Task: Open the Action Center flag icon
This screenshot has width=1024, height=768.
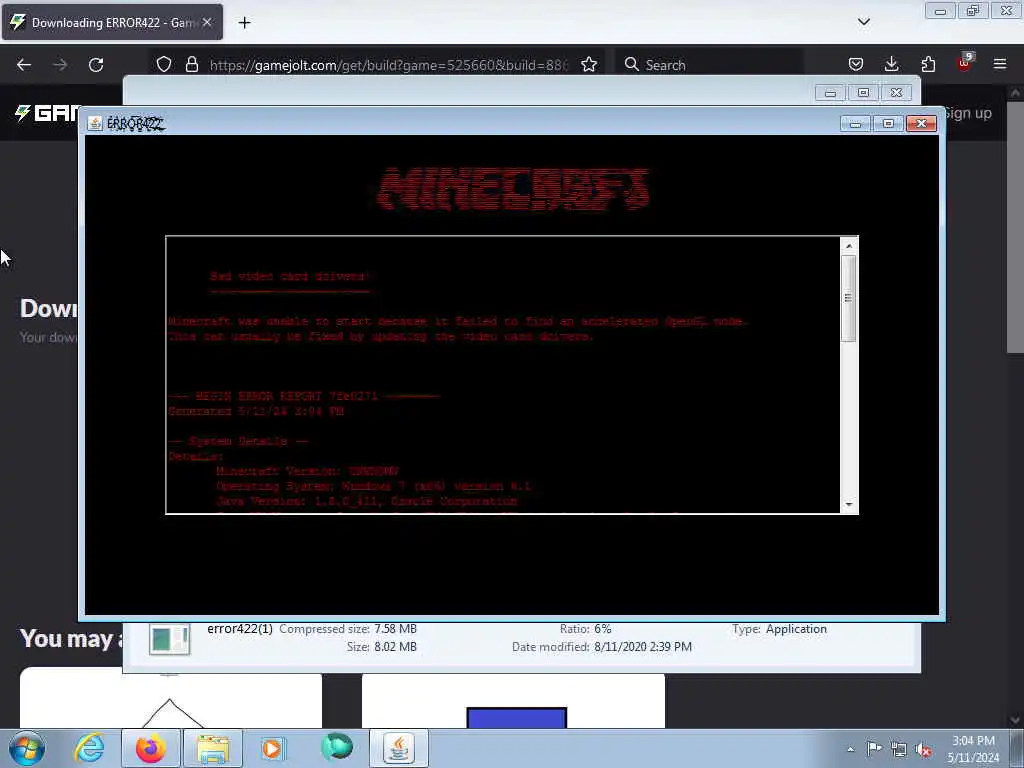Action: (874, 749)
